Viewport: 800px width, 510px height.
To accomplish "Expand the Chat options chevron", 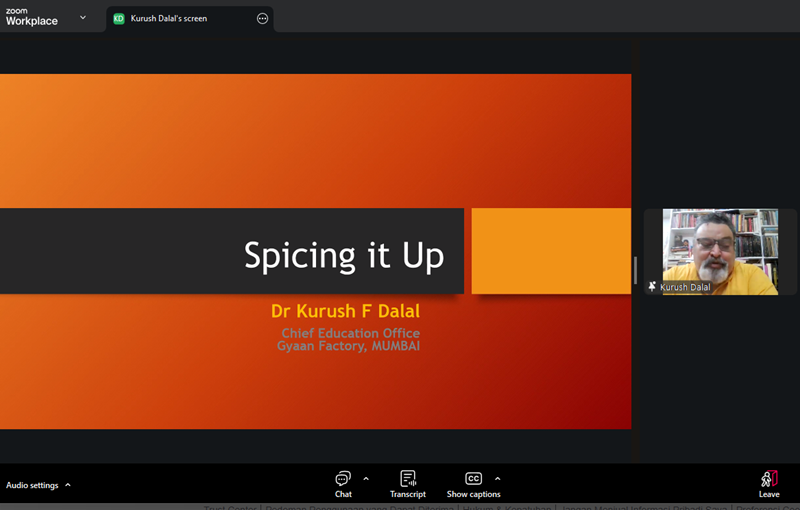I will coord(366,479).
